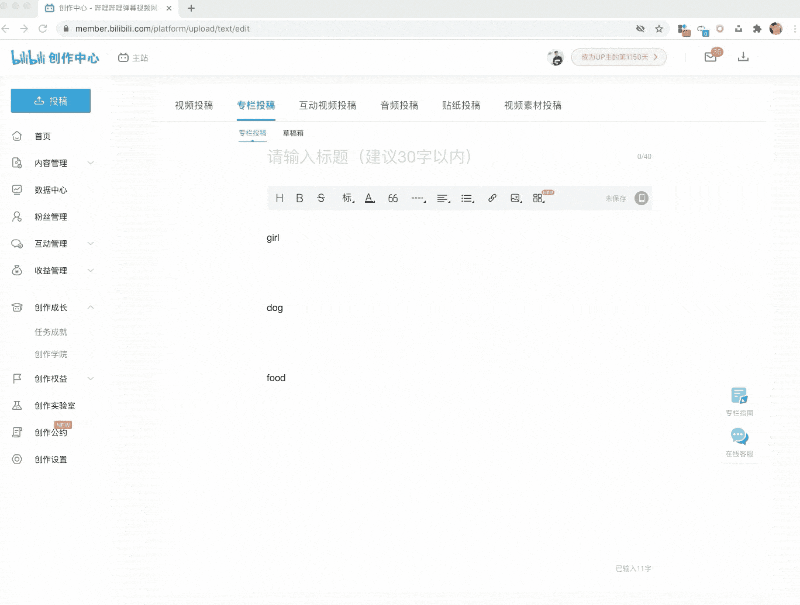800x605 pixels.
Task: Open a new browser tab
Action: (x=191, y=8)
